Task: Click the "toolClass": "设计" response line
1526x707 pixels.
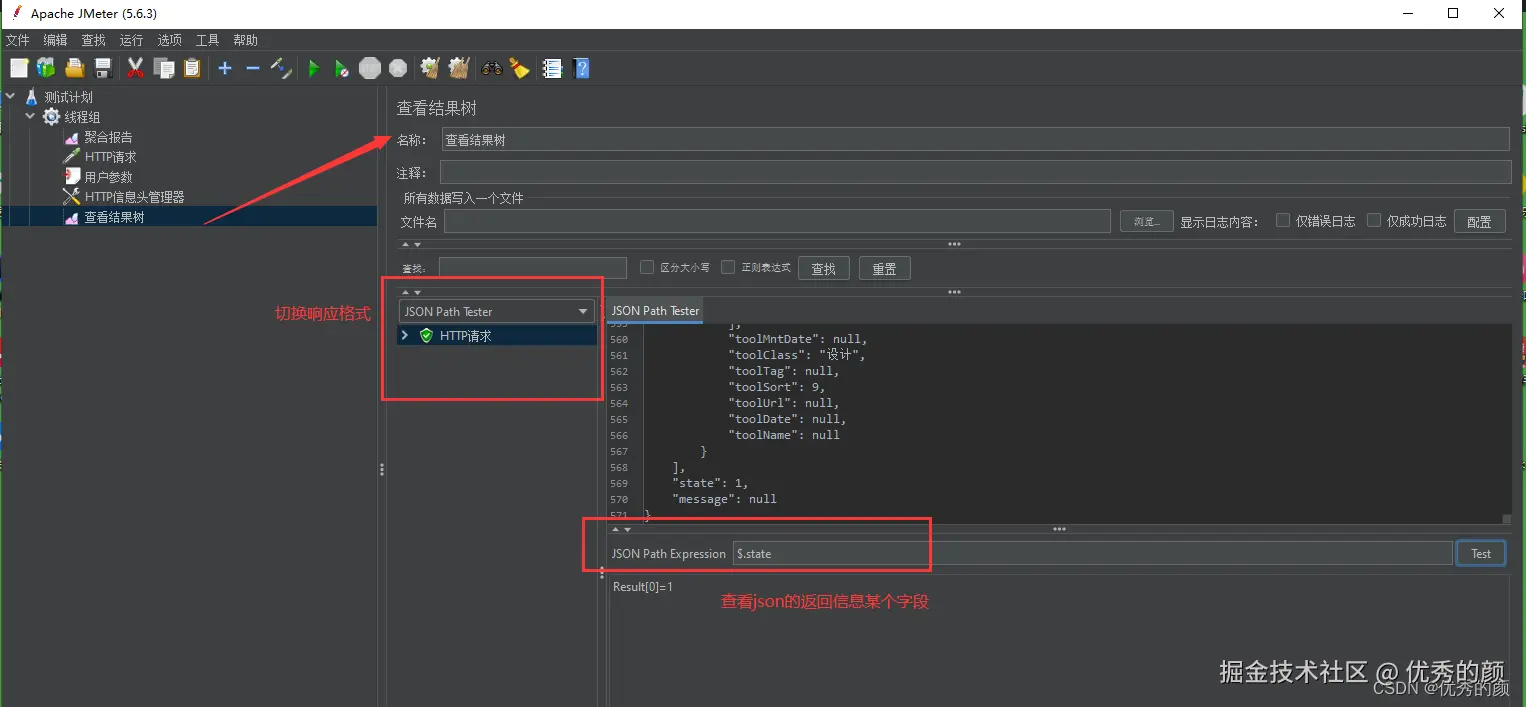Action: point(797,355)
